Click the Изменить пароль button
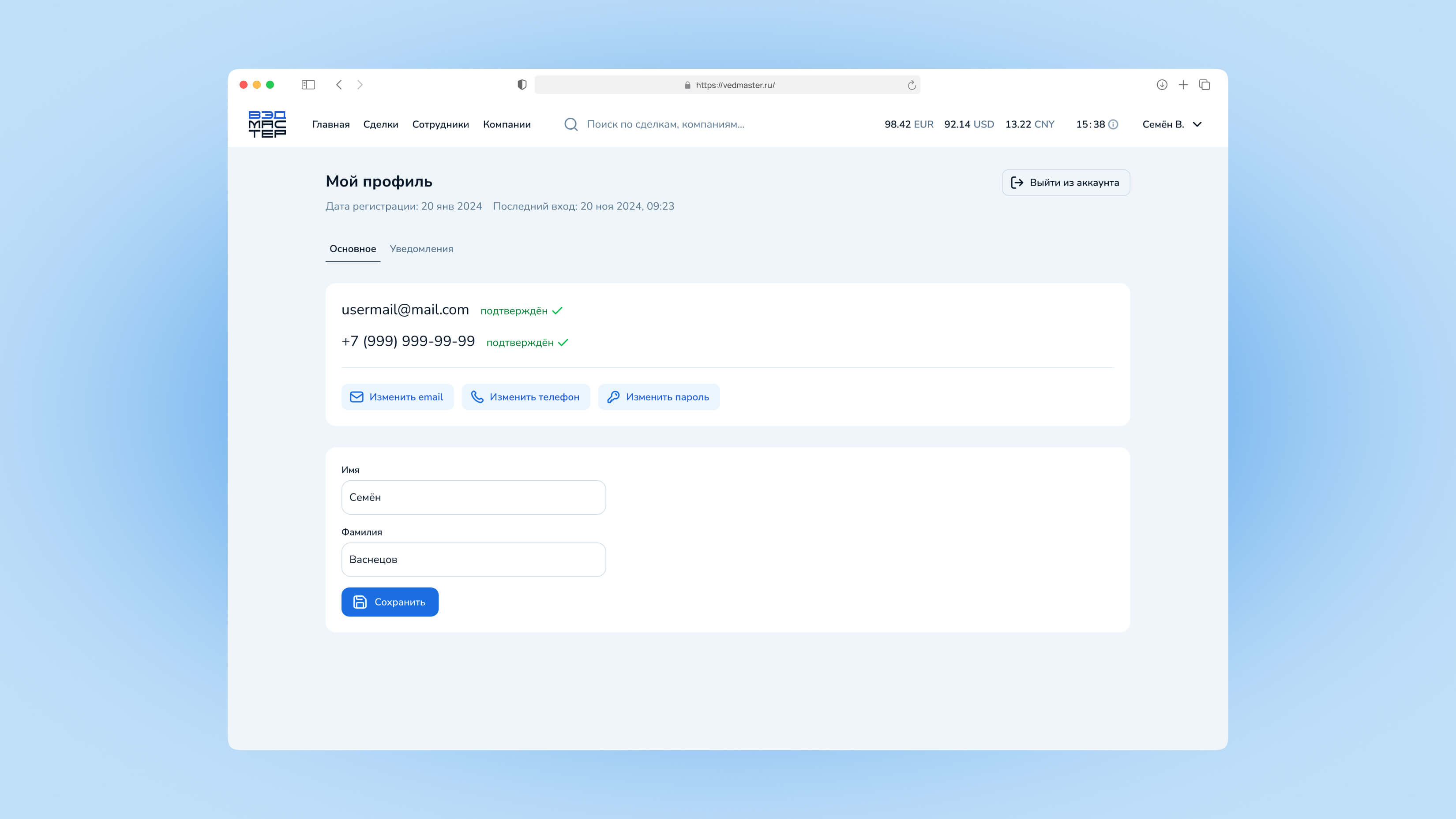Viewport: 1456px width, 819px height. coord(658,397)
